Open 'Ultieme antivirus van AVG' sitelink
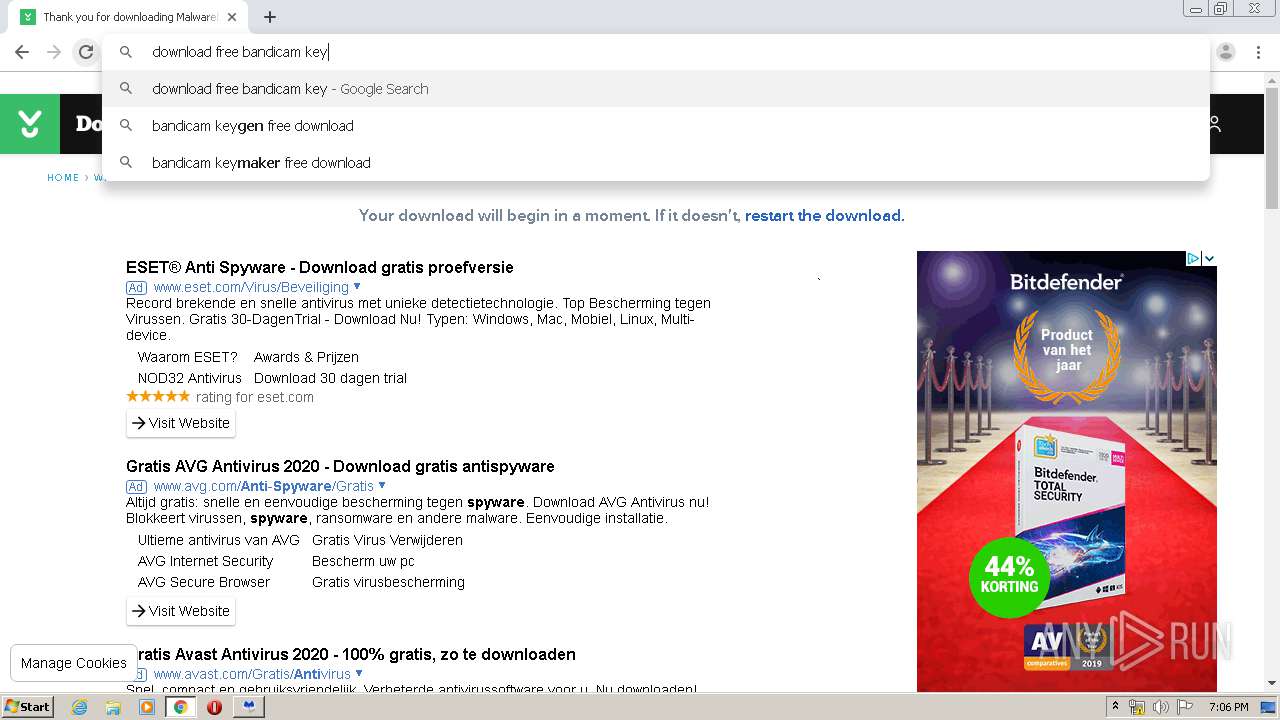Viewport: 1280px width, 720px height. tap(219, 540)
